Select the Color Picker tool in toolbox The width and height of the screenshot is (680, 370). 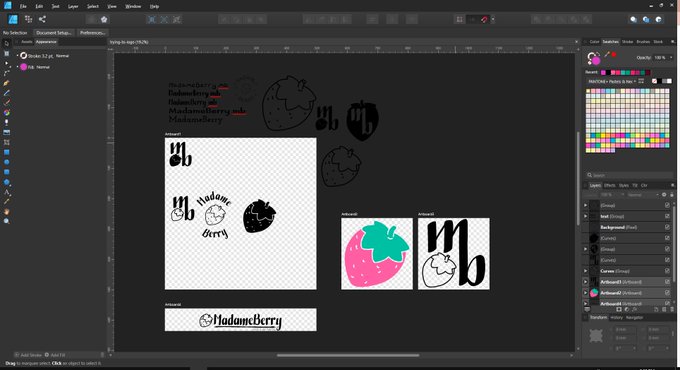(x=7, y=202)
